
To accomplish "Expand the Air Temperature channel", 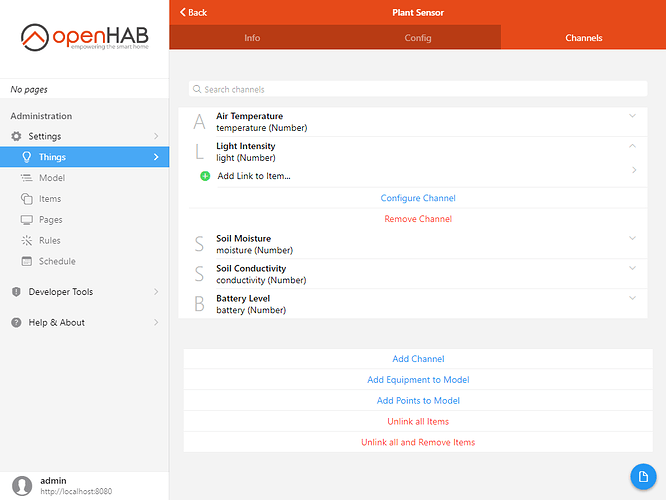I will click(632, 116).
